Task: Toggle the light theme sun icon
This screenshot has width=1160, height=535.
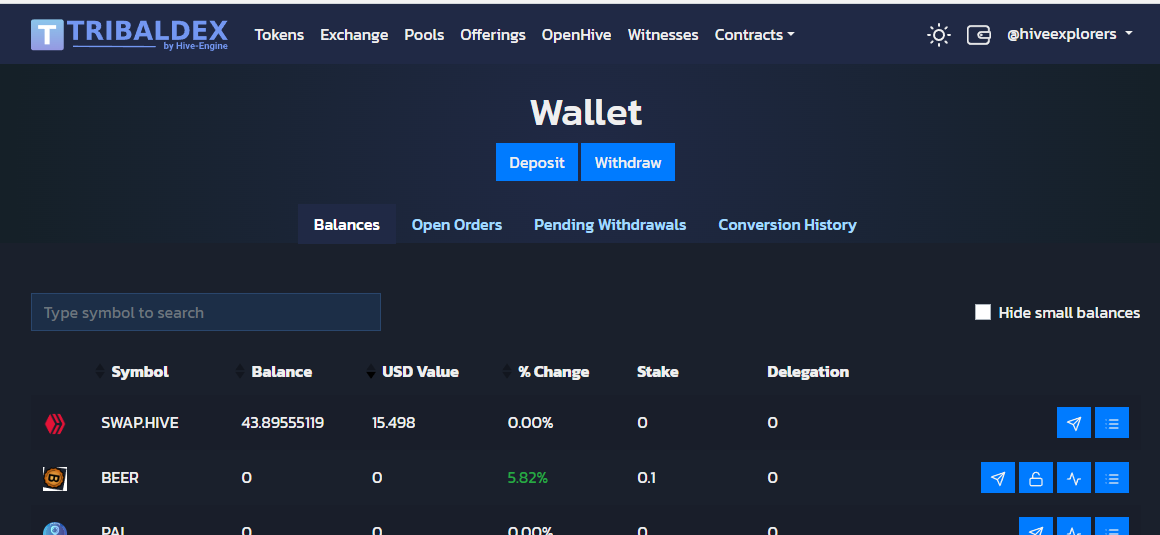Action: click(x=938, y=35)
